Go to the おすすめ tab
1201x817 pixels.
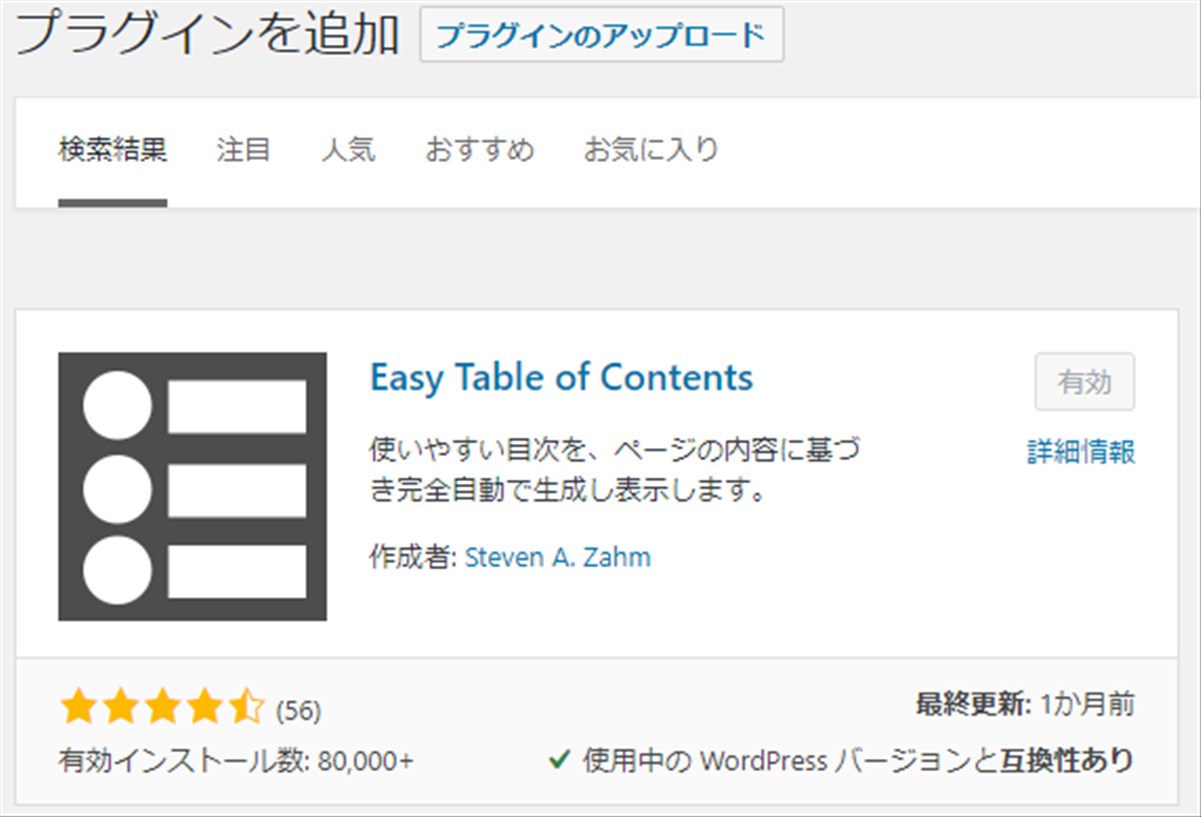tap(480, 151)
